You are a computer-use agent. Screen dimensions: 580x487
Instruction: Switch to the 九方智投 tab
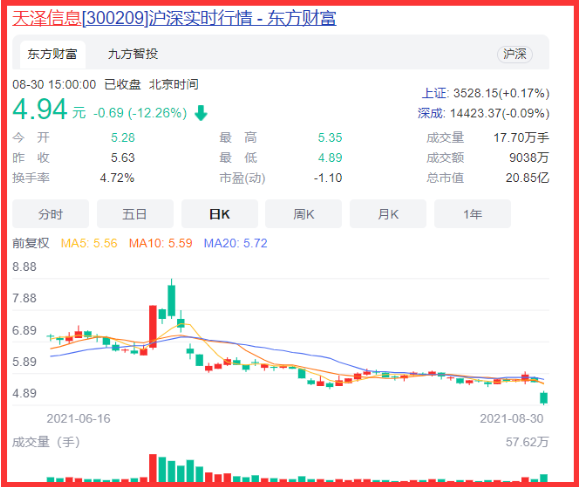[x=133, y=54]
